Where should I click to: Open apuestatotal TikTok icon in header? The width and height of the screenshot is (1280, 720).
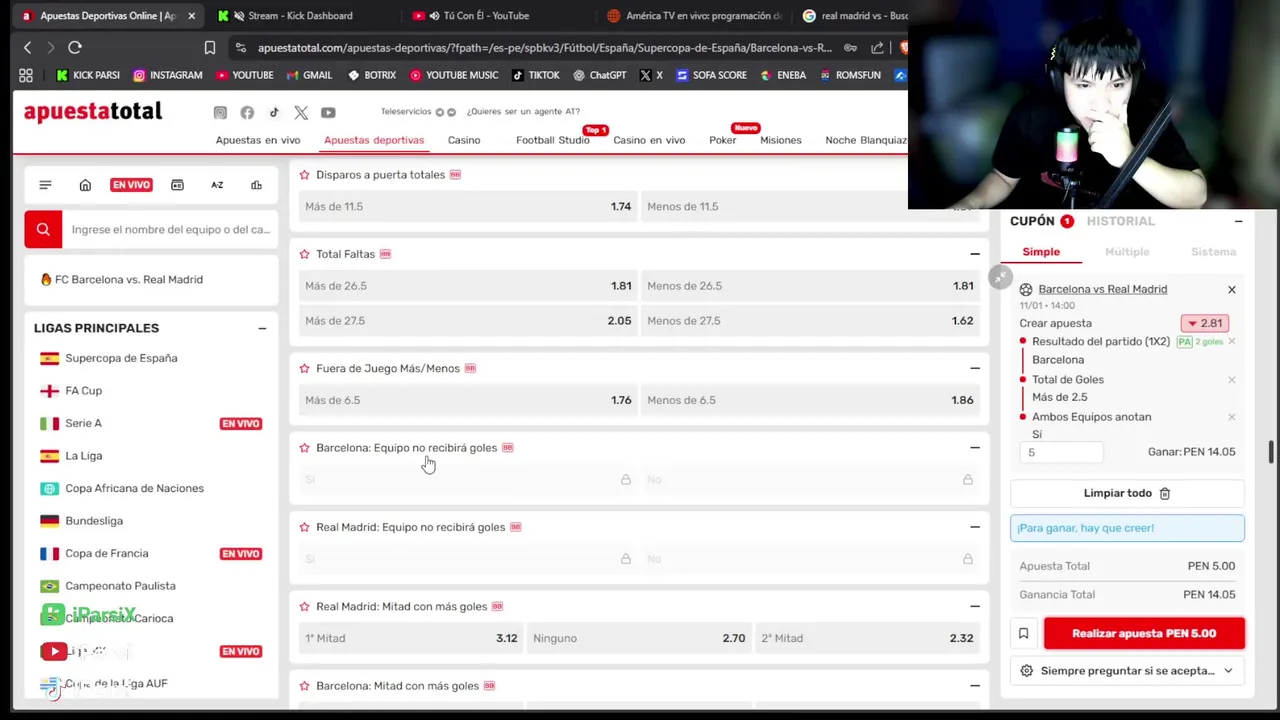tap(274, 113)
